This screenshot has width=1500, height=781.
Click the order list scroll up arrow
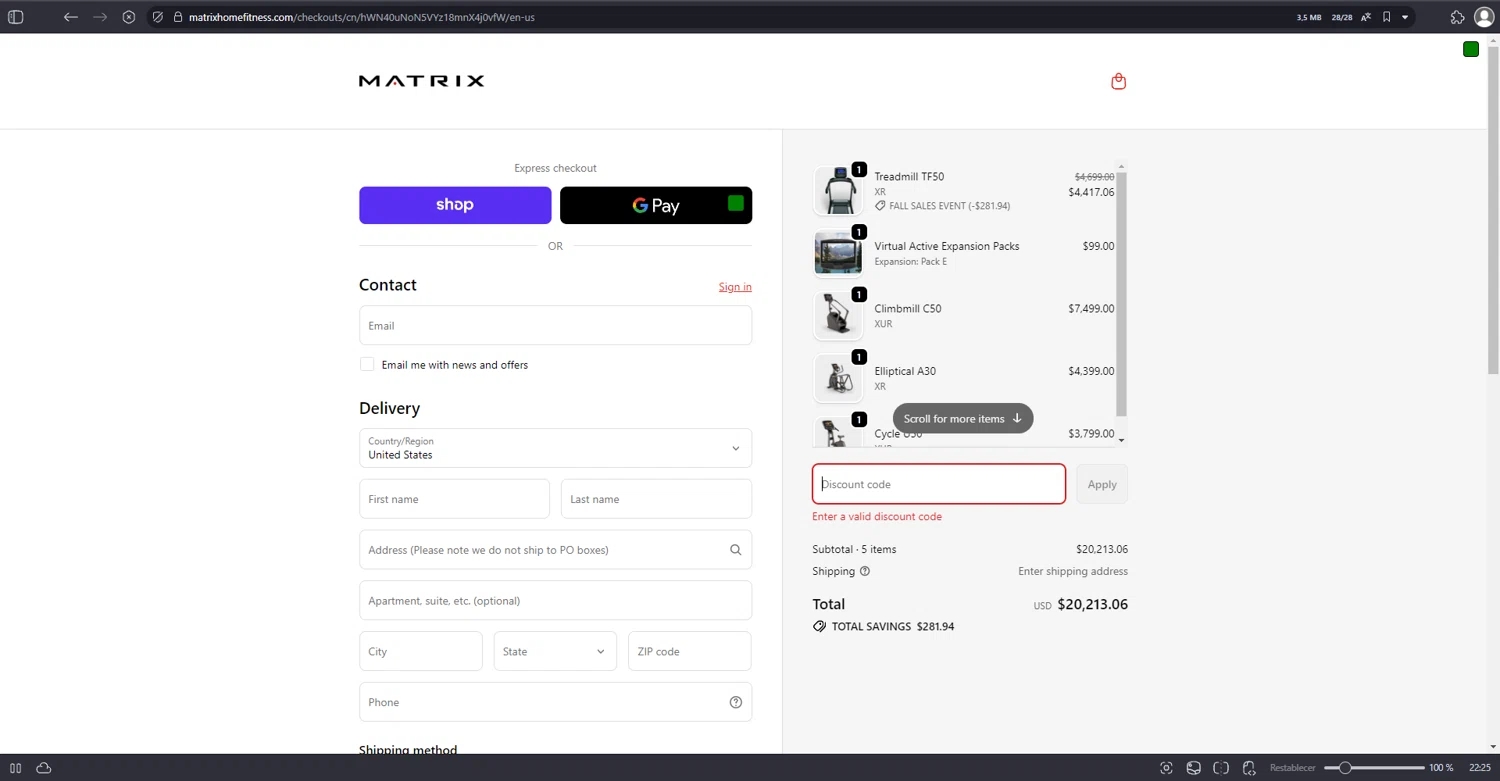(x=1121, y=167)
